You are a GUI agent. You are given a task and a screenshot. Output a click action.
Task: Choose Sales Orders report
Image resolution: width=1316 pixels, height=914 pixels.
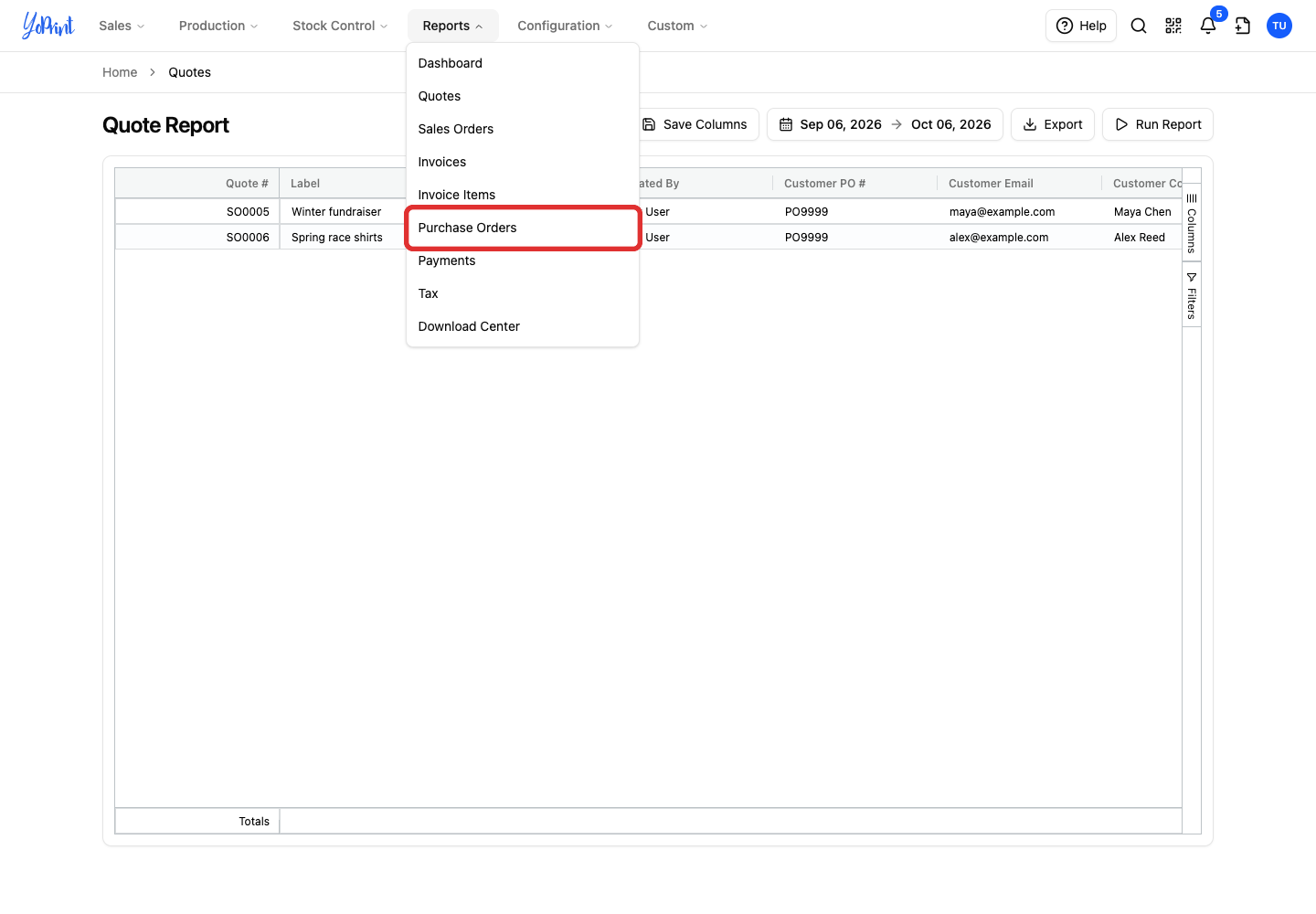pos(523,129)
